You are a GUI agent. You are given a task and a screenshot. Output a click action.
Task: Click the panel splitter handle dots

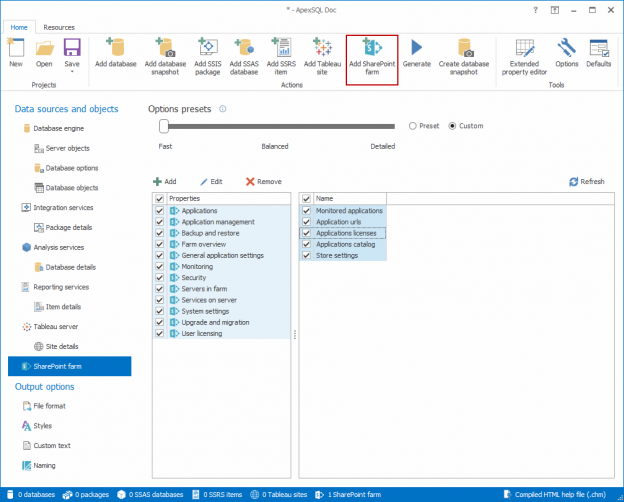[295, 335]
